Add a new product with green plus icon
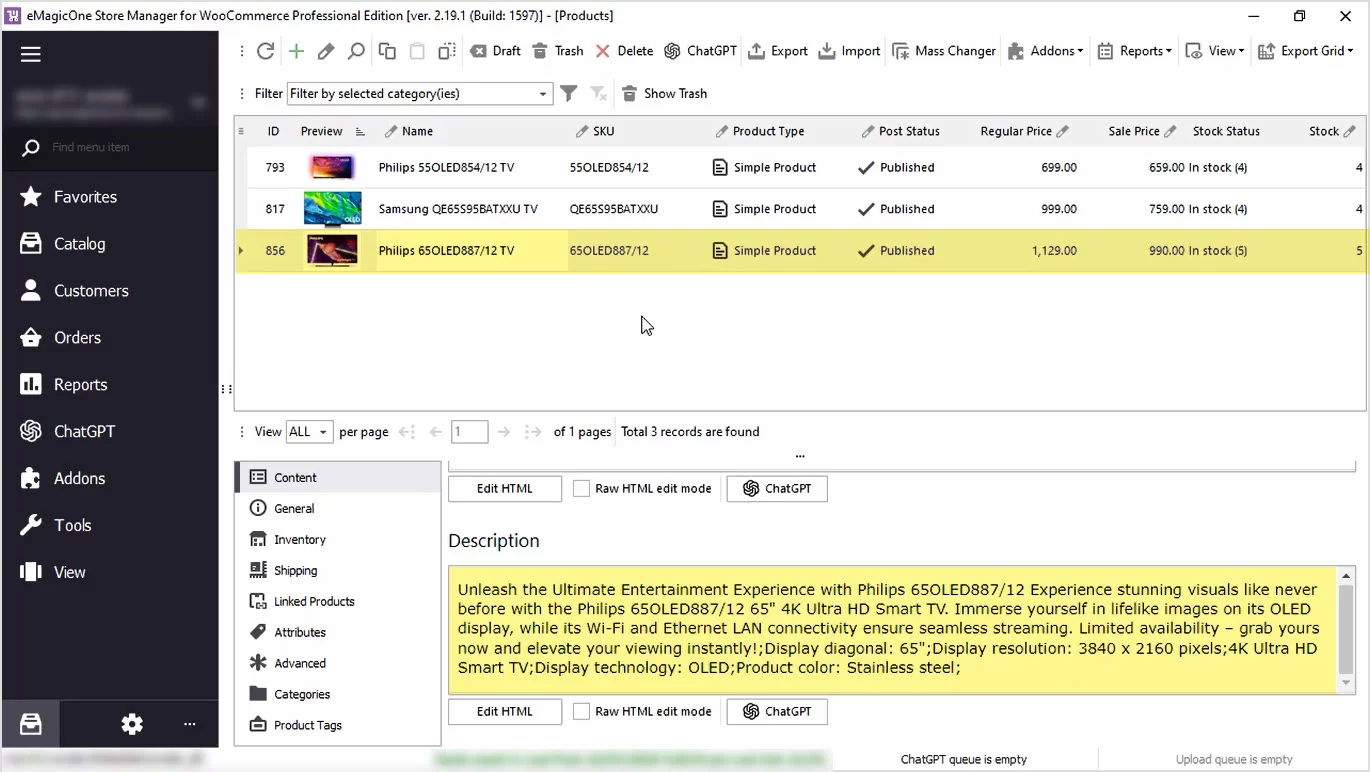1370x772 pixels. [295, 51]
